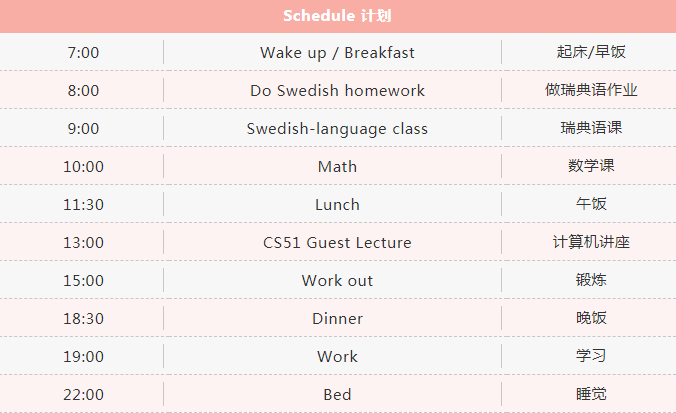Select the 数学课 cell

(x=591, y=167)
